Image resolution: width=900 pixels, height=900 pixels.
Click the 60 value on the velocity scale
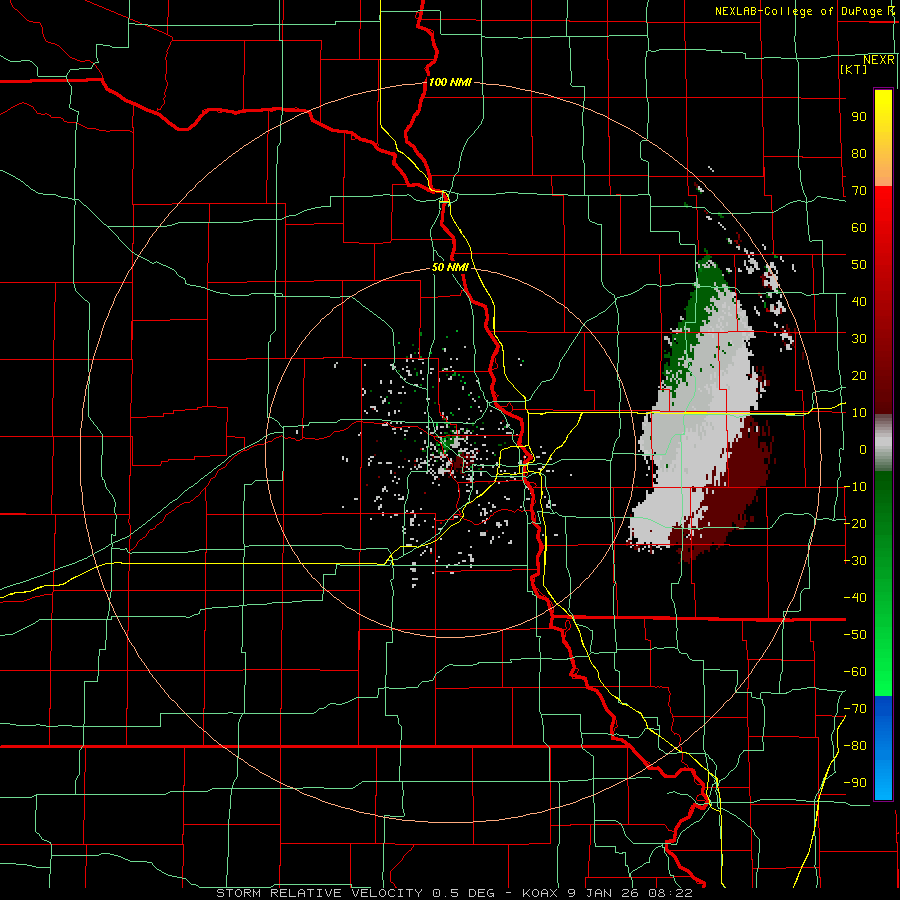[x=859, y=228]
